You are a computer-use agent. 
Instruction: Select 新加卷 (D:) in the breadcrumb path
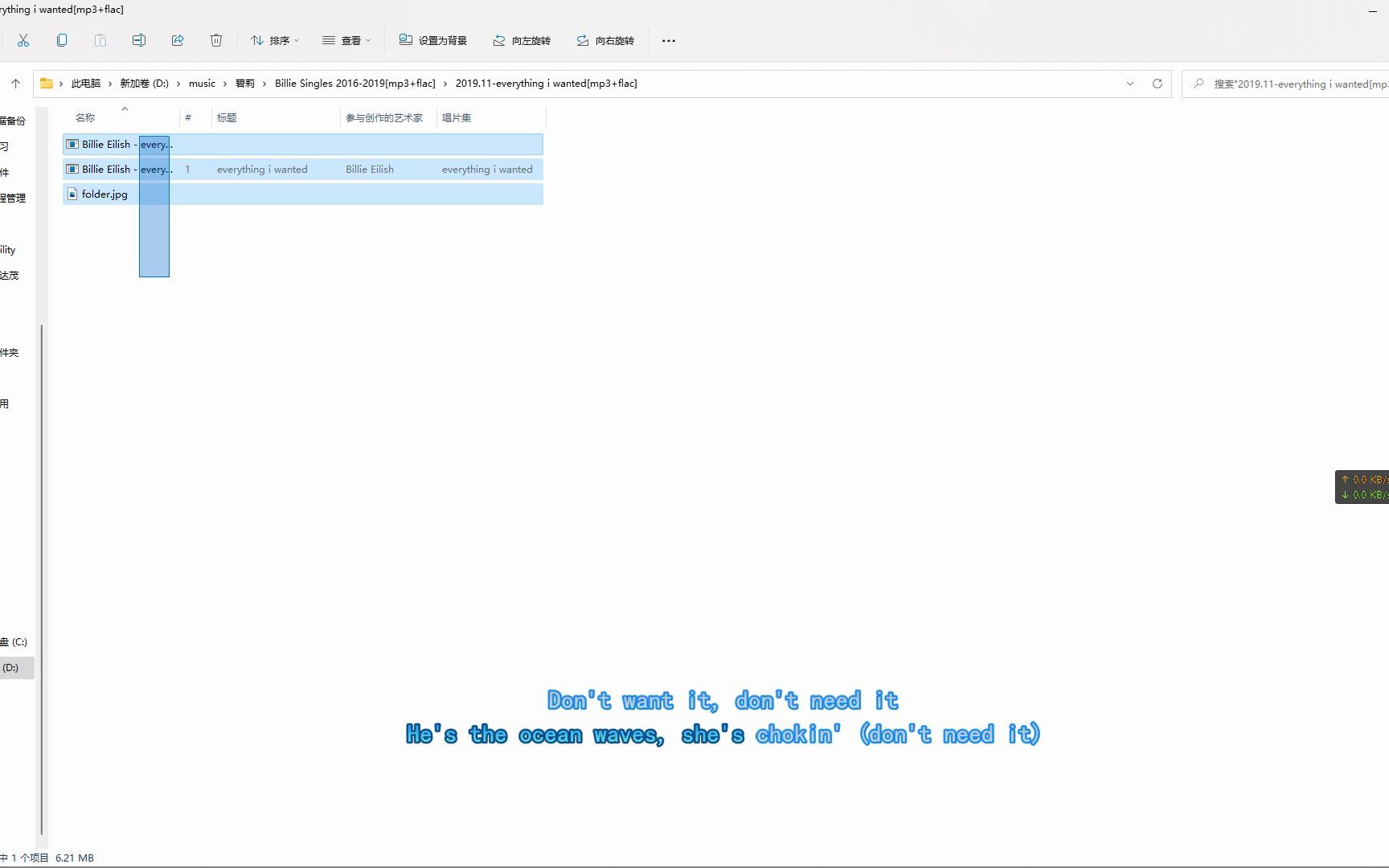[x=145, y=84]
